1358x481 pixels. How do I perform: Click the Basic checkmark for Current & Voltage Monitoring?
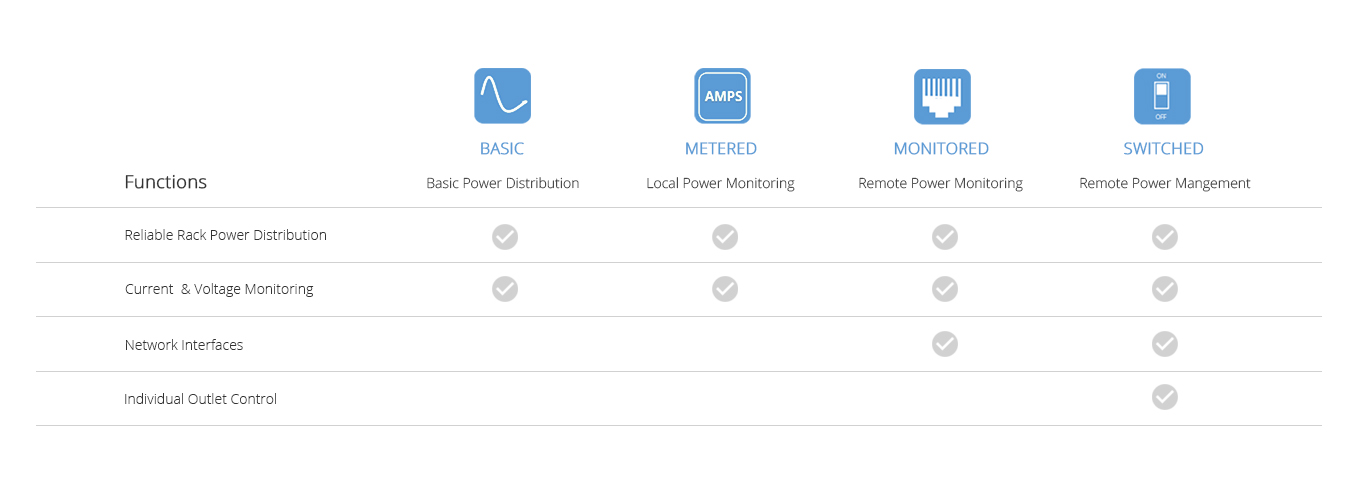coord(505,289)
